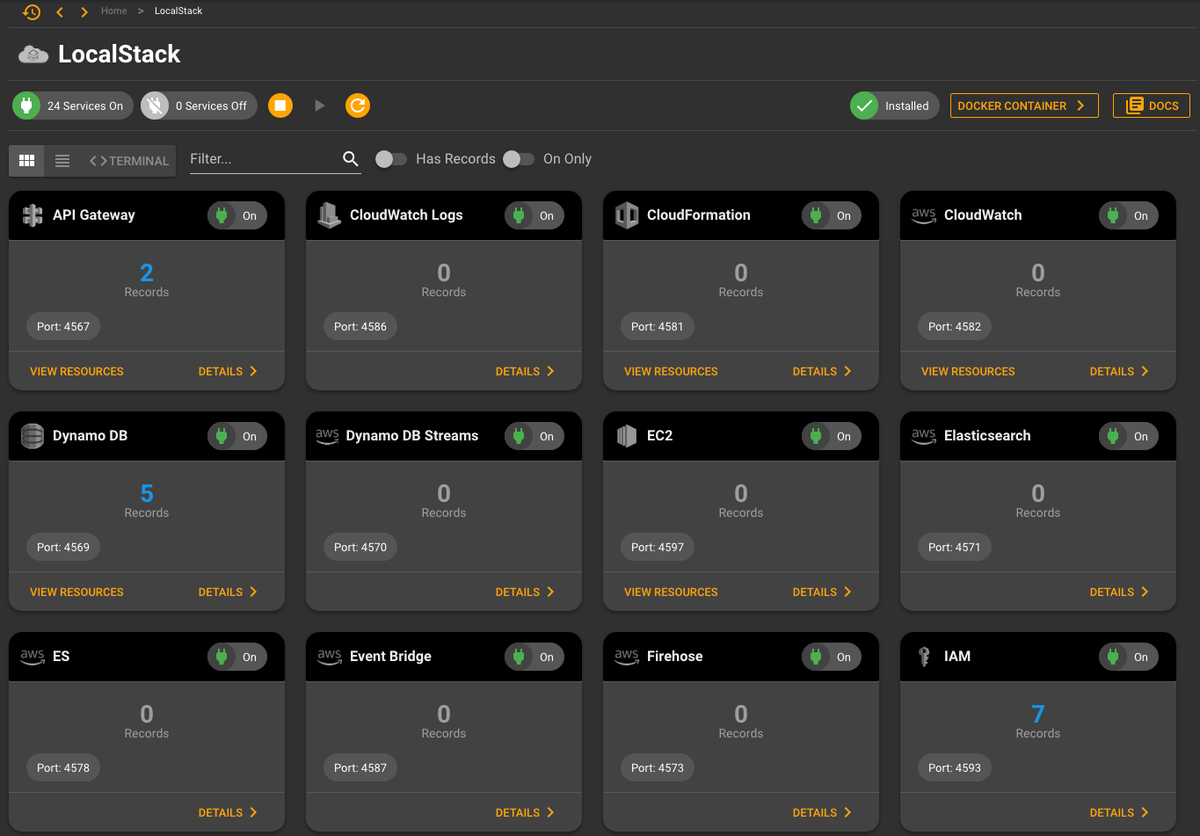Open Event Bridge Details
Viewport: 1200px width, 836px height.
coord(525,813)
